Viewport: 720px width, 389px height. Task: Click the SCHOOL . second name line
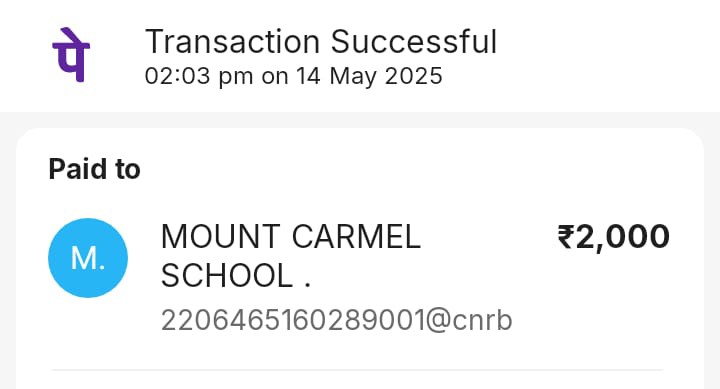[x=236, y=276]
